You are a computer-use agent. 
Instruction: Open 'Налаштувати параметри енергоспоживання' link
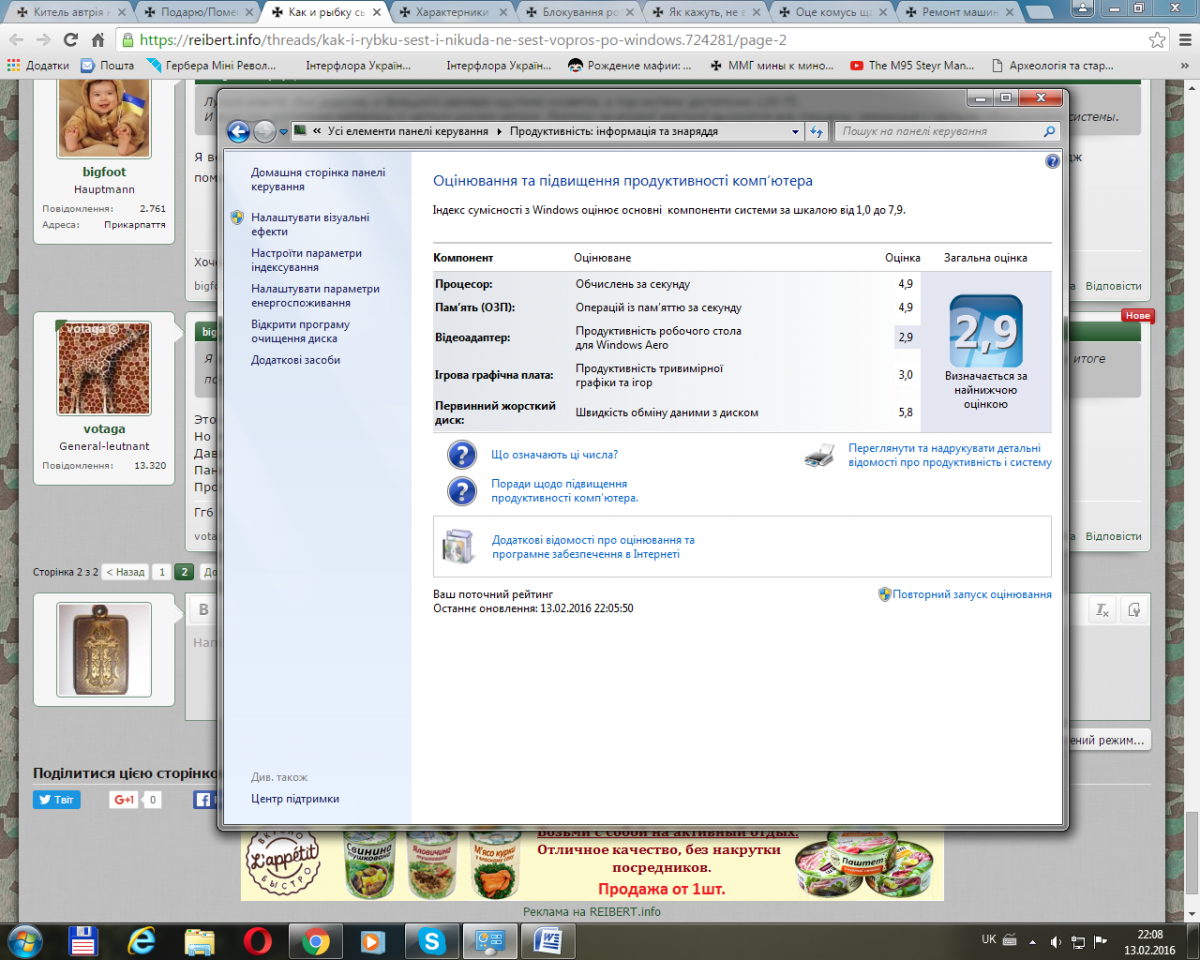315,295
